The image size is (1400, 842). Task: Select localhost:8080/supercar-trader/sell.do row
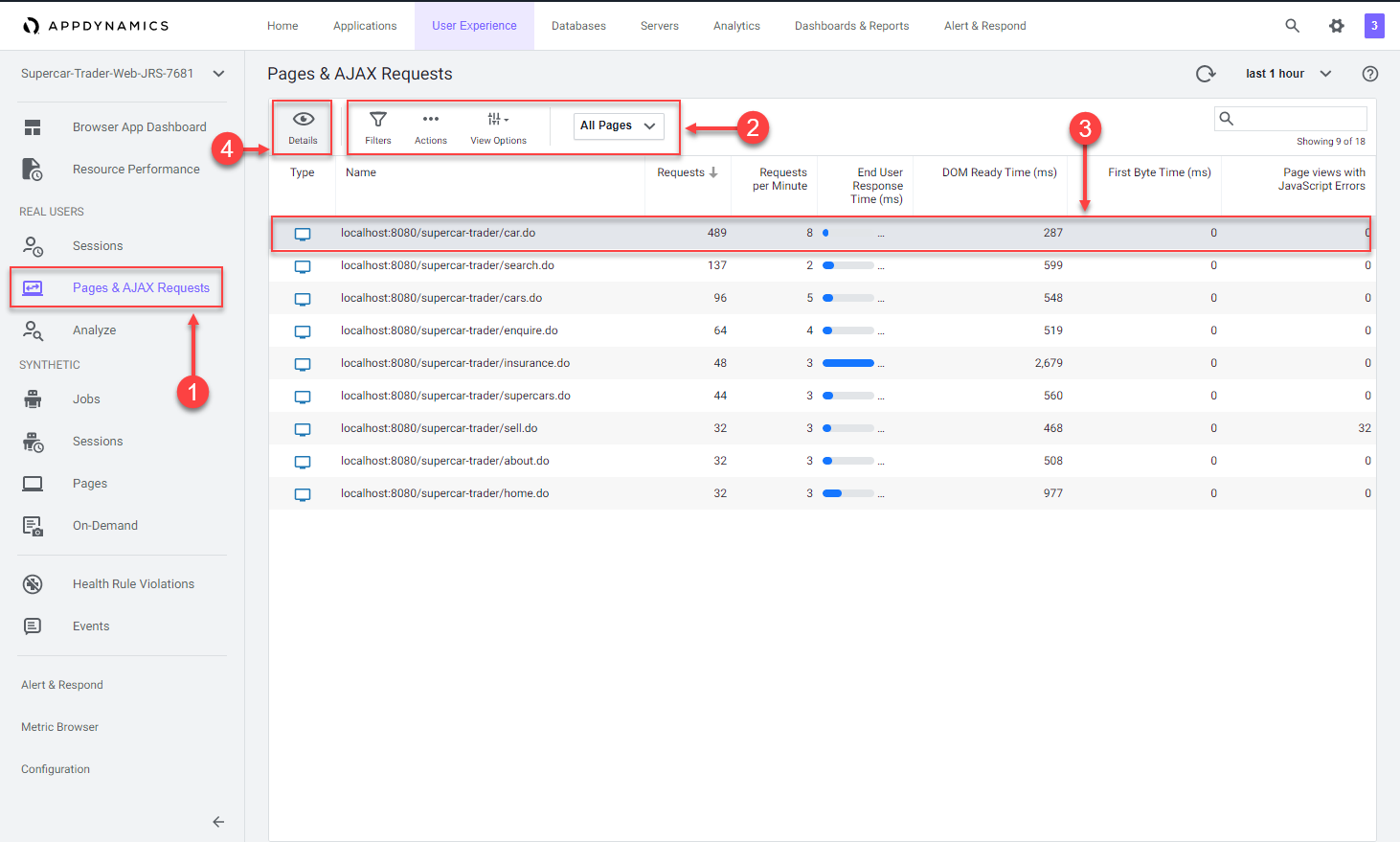point(823,428)
